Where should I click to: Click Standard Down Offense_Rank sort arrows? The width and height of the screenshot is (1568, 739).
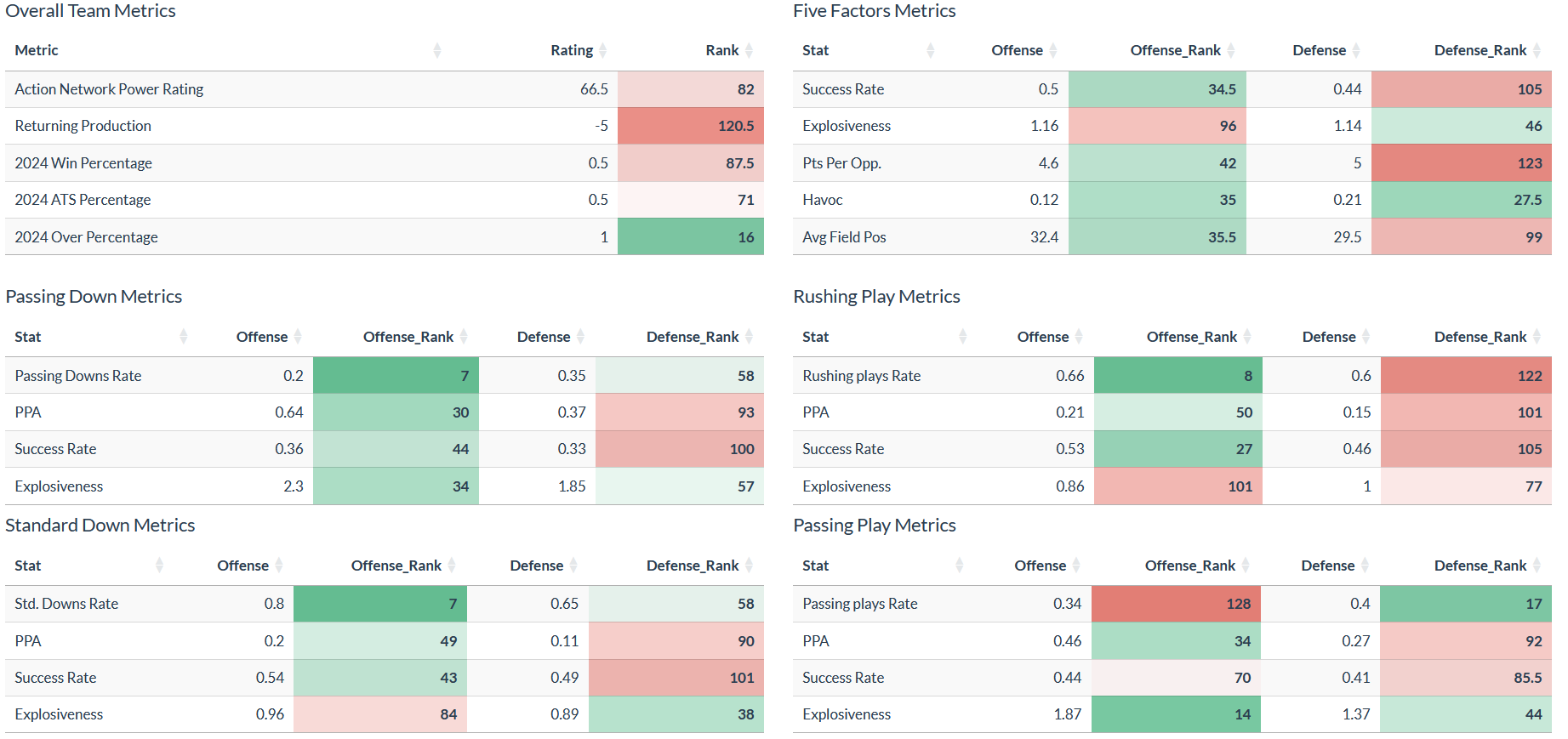pos(452,566)
